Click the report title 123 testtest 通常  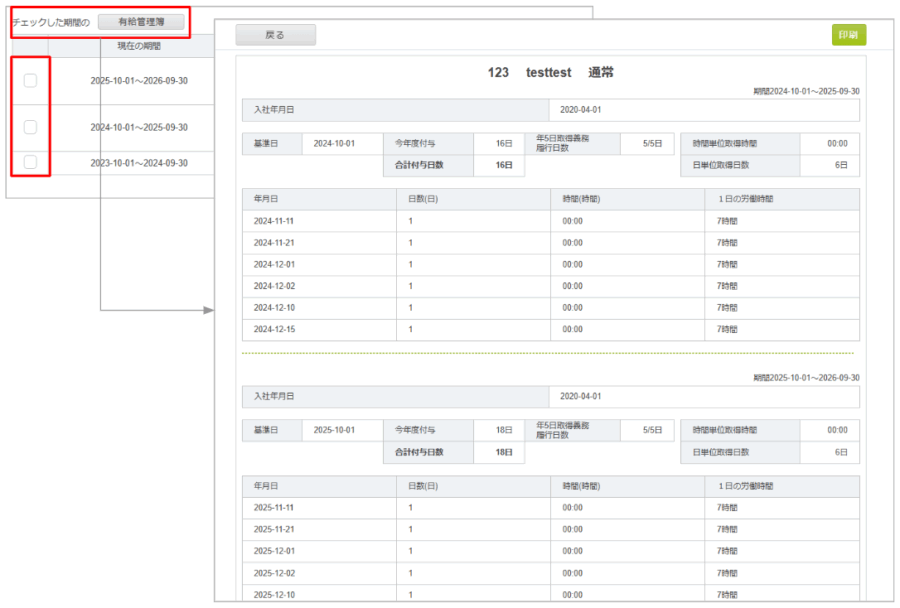550,74
